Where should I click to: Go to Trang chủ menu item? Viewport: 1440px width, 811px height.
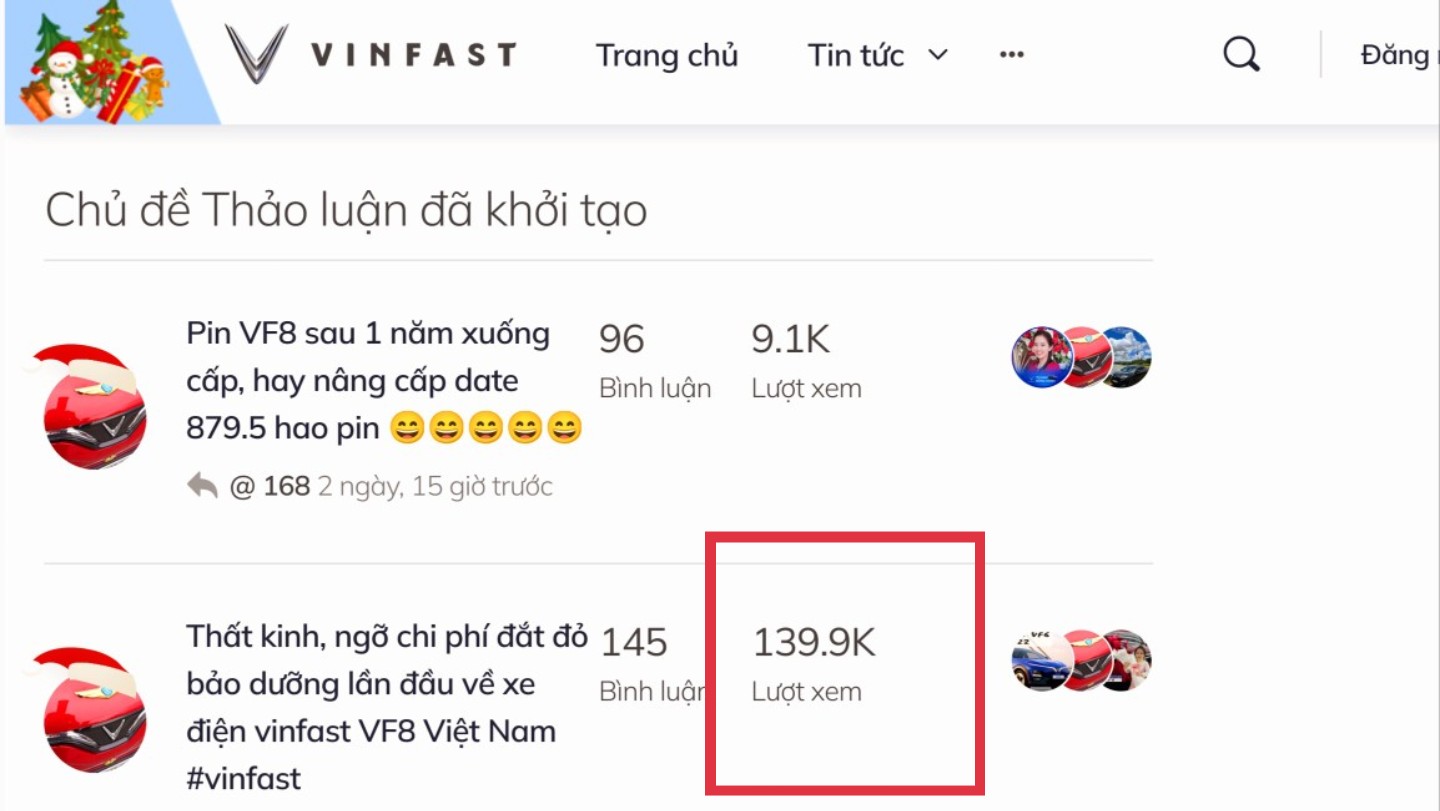click(x=667, y=55)
